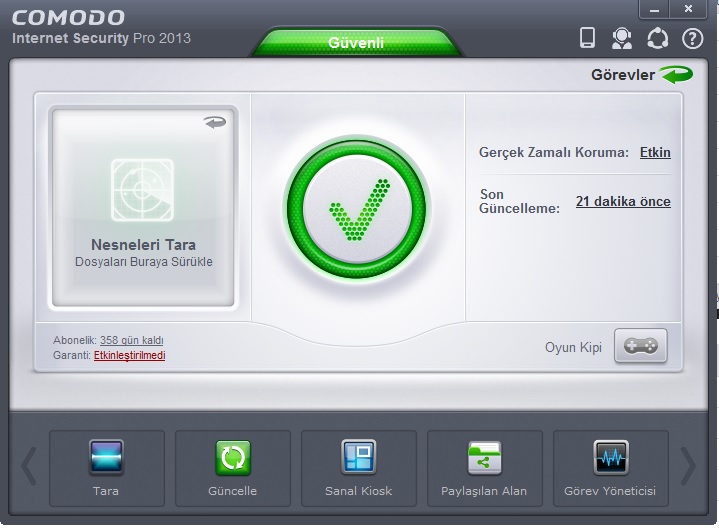
Task: Click Gerçek Zamanlı Koruma label
Action: [x=553, y=152]
